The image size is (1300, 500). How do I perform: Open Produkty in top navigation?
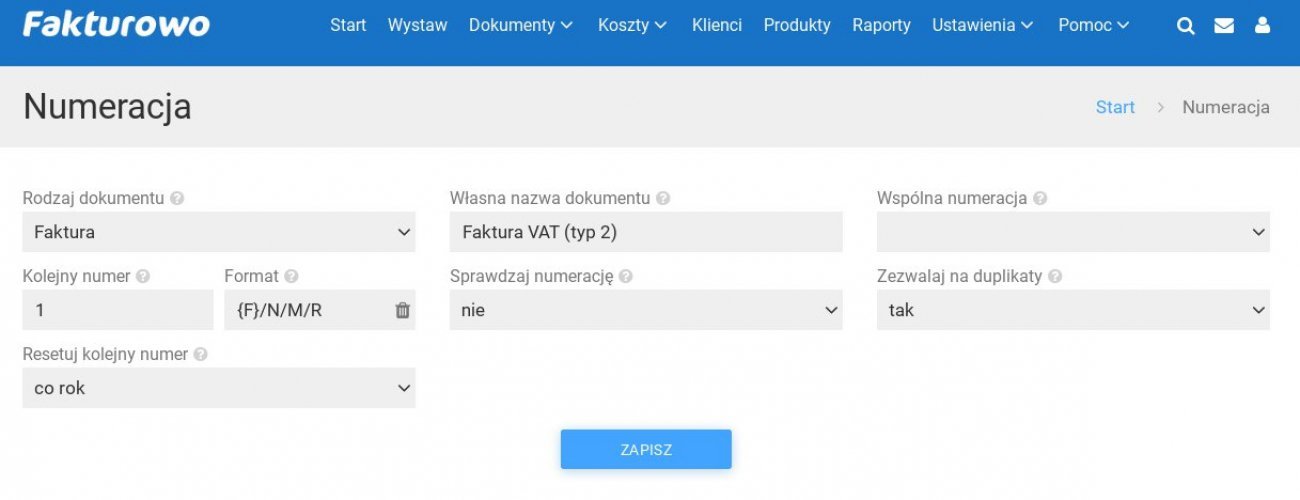coord(797,25)
